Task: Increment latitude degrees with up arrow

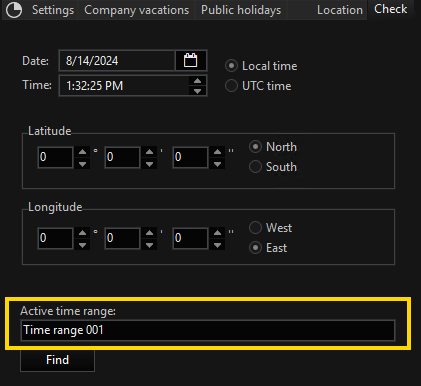Action: [x=82, y=152]
